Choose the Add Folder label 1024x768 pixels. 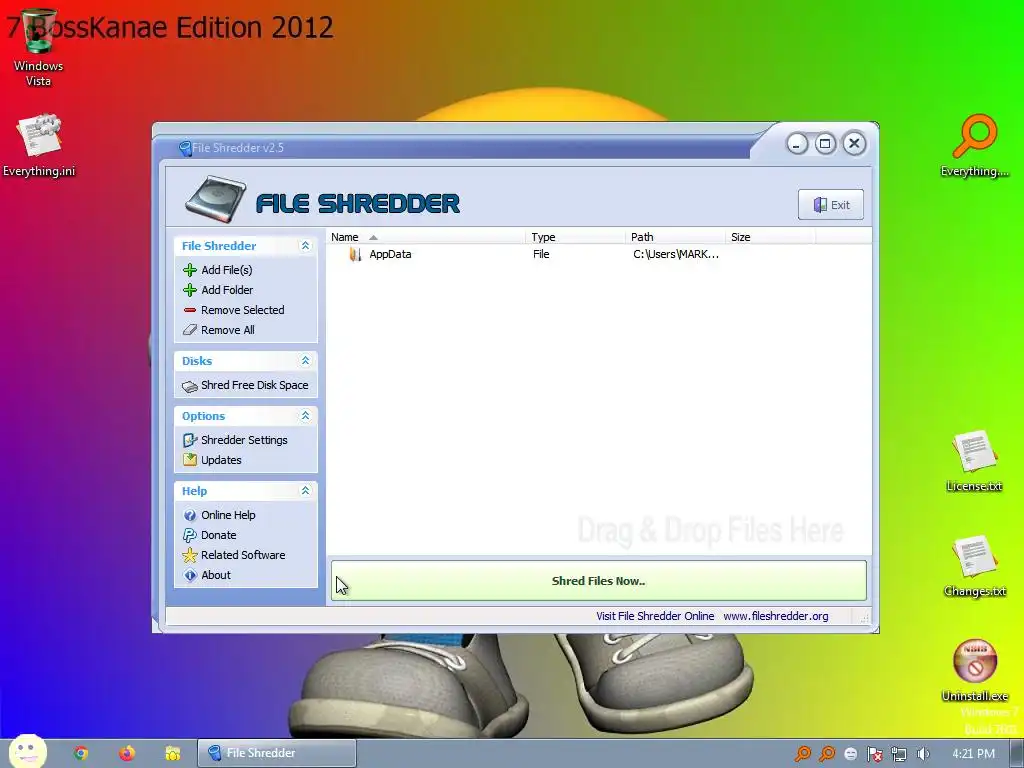[227, 290]
